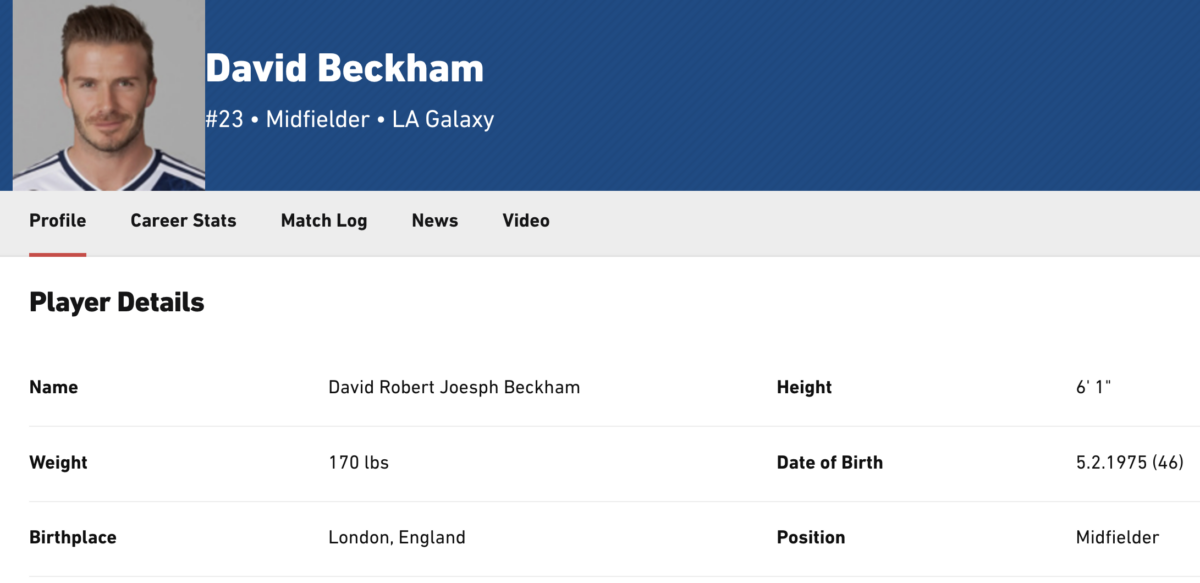
Task: Click the 6' 1" height value
Action: pos(1093,387)
